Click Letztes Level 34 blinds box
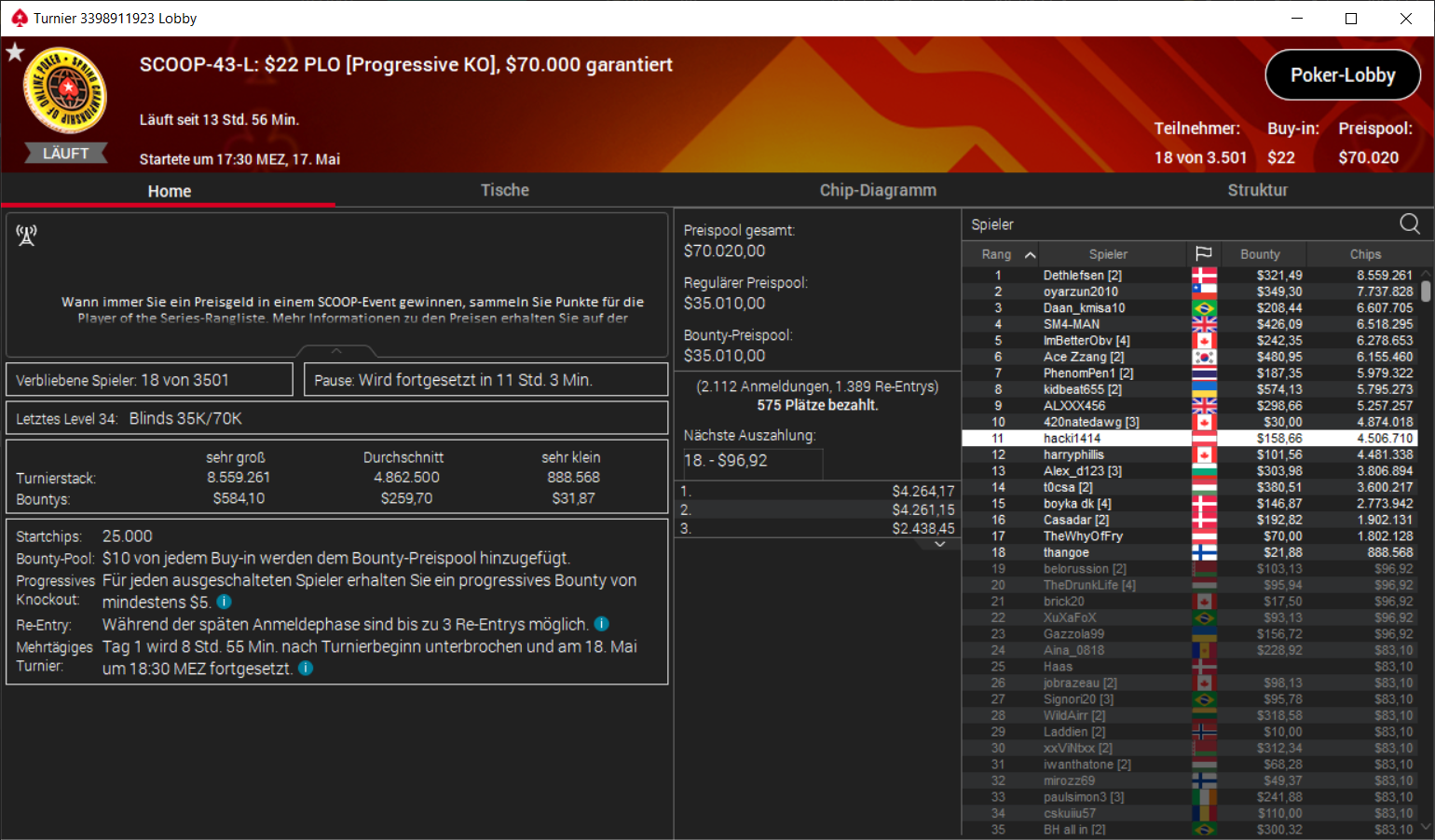This screenshot has width=1435, height=840. pyautogui.click(x=337, y=418)
